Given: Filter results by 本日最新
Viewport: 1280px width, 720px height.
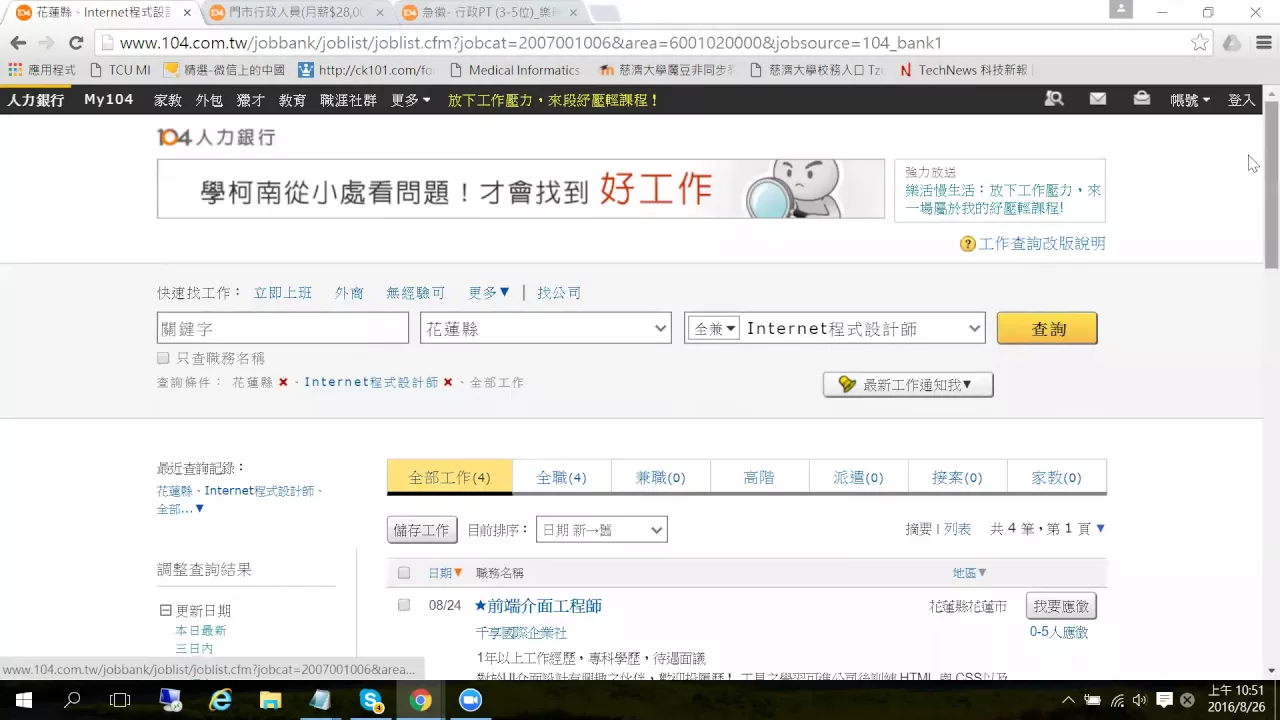Looking at the screenshot, I should coord(201,631).
